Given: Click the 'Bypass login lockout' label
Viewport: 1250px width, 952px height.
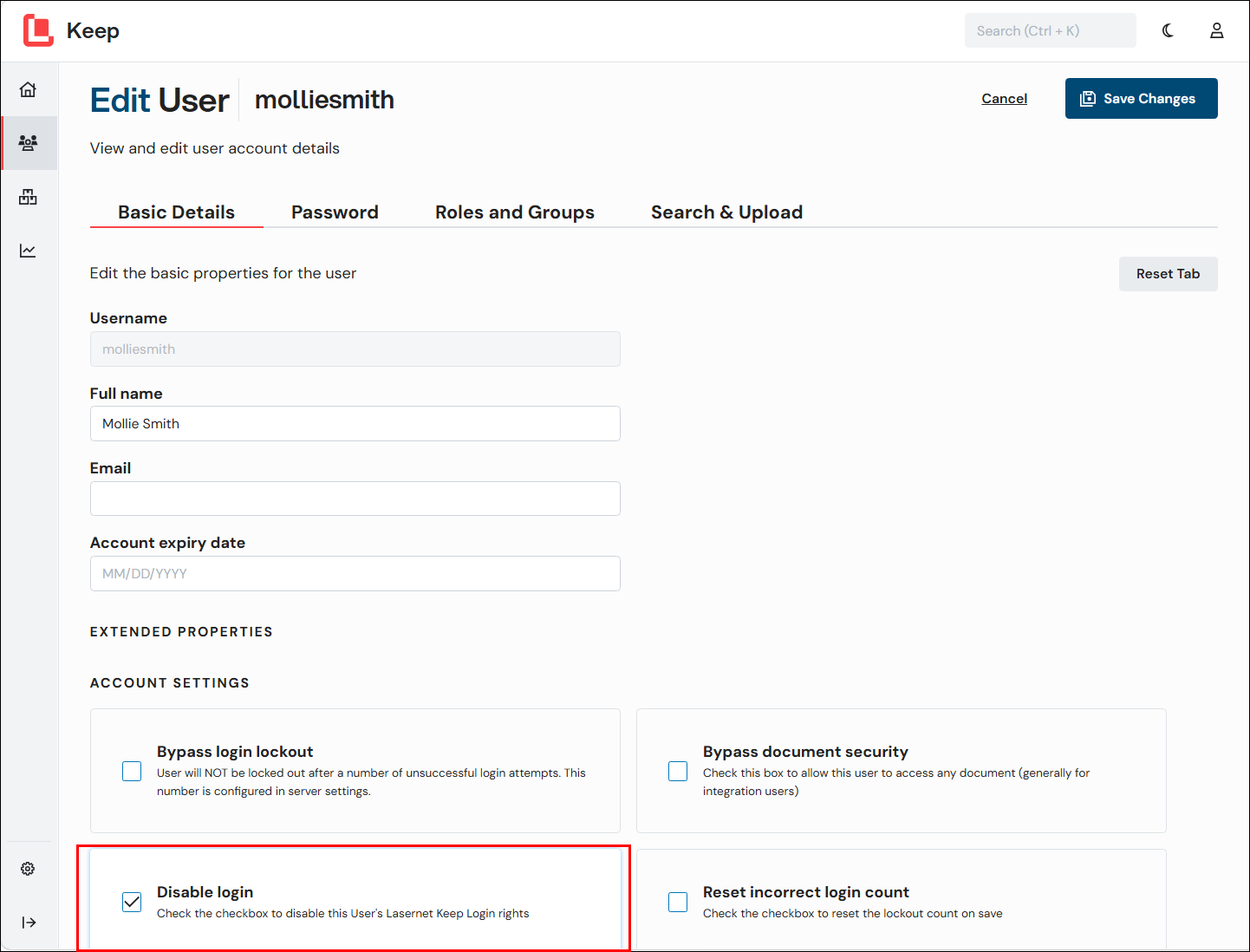Looking at the screenshot, I should (235, 752).
